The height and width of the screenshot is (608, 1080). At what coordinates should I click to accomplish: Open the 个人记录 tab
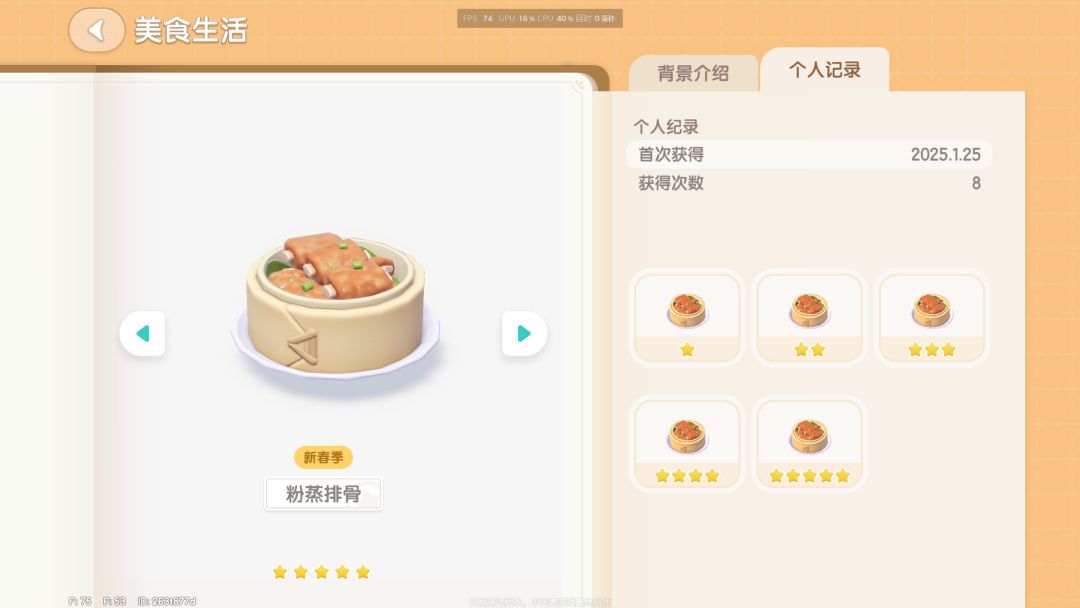tap(824, 70)
